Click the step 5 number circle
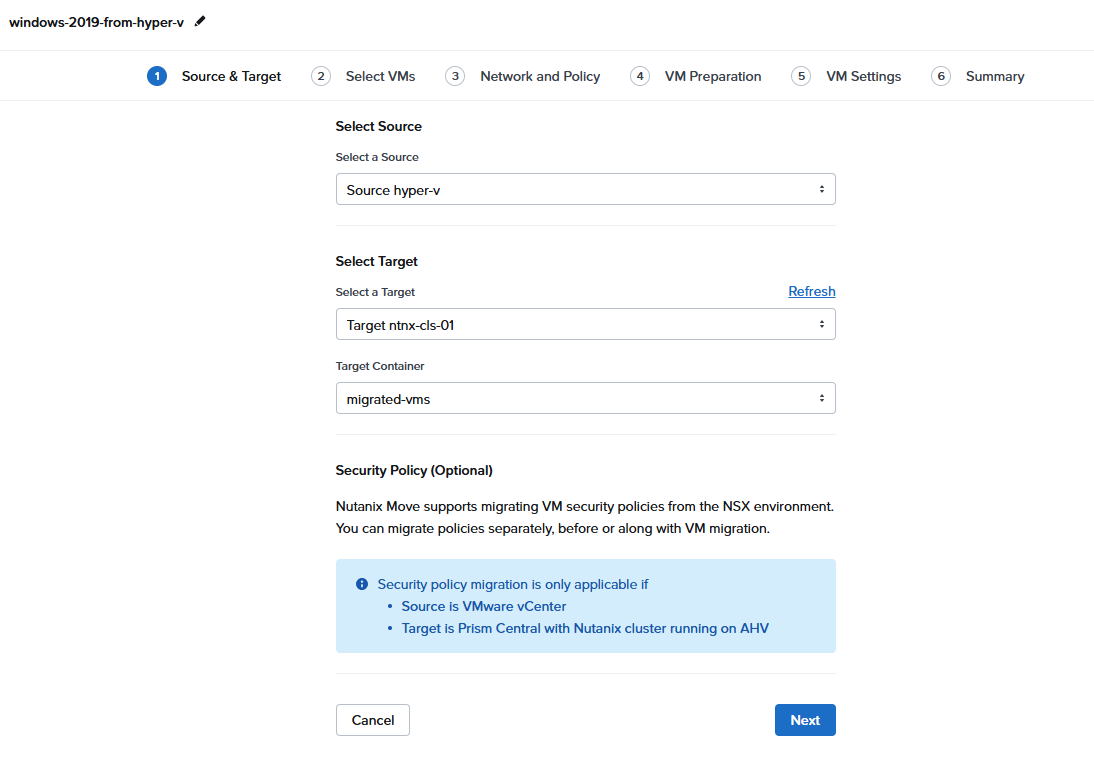Screen dimensions: 1094x767 [x=801, y=76]
